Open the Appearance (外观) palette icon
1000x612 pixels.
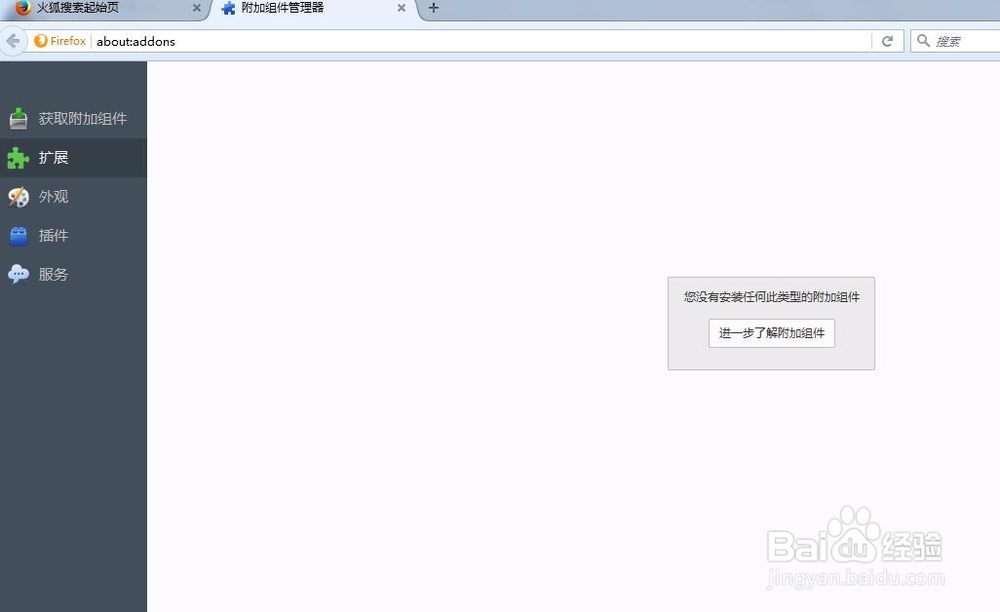[18, 197]
